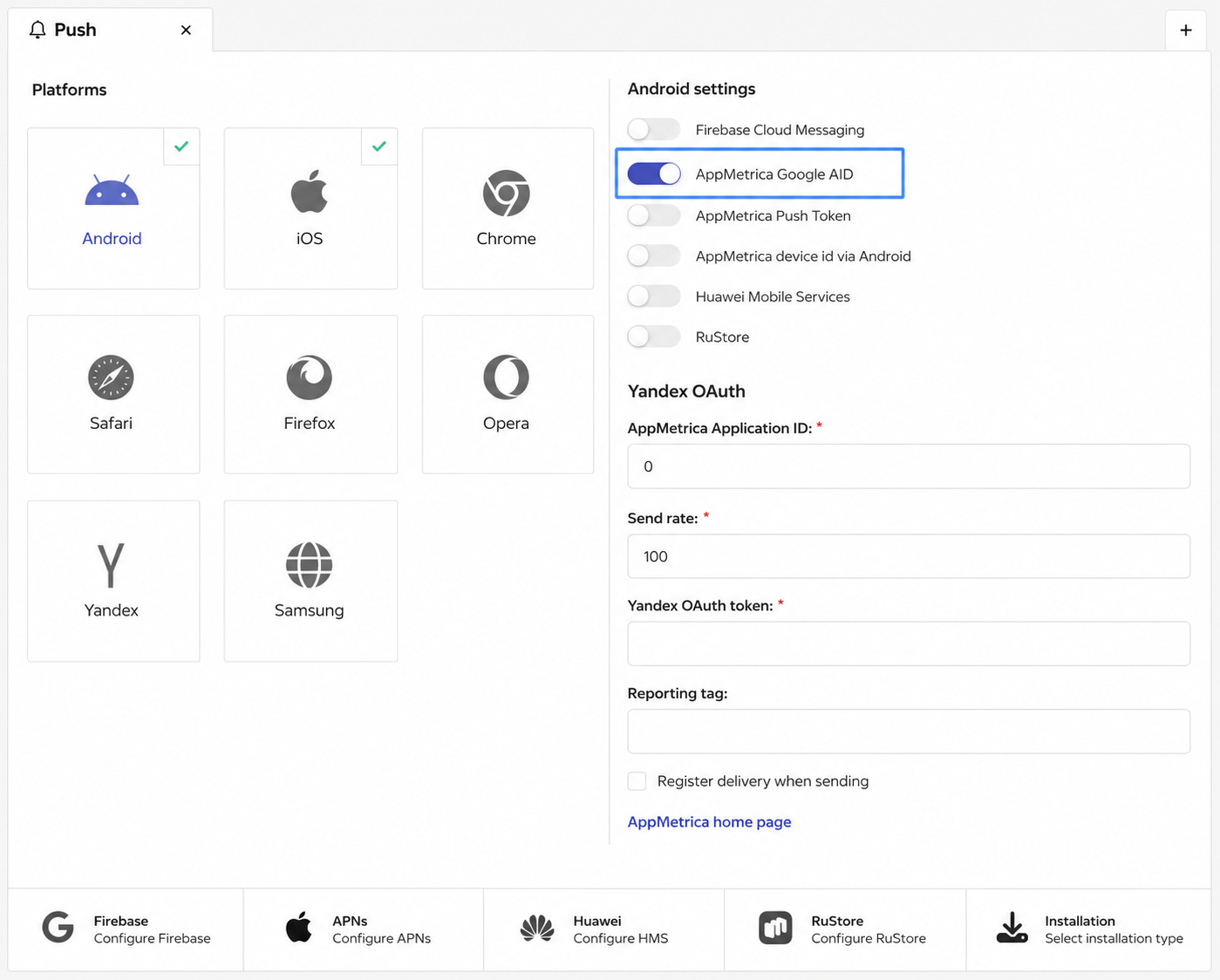Image resolution: width=1220 pixels, height=980 pixels.
Task: Open Configure Firebase footer item
Action: tap(126, 929)
